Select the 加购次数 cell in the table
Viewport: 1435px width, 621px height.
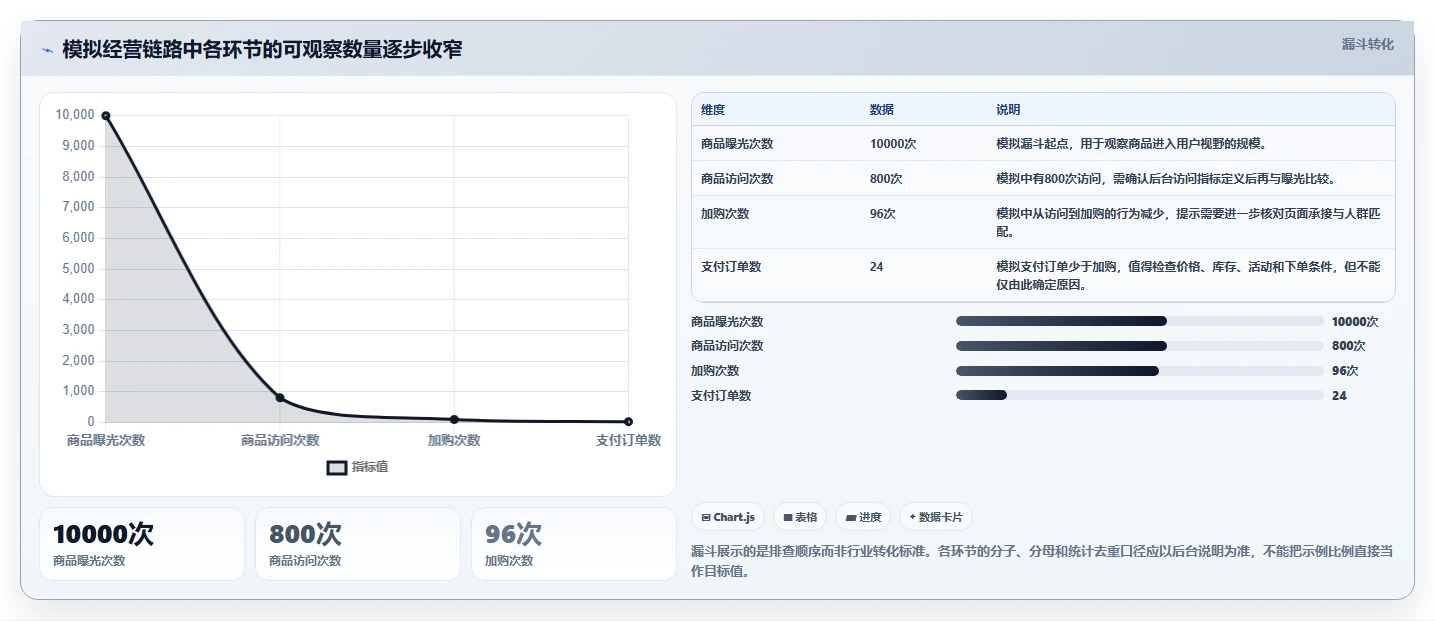[x=725, y=214]
